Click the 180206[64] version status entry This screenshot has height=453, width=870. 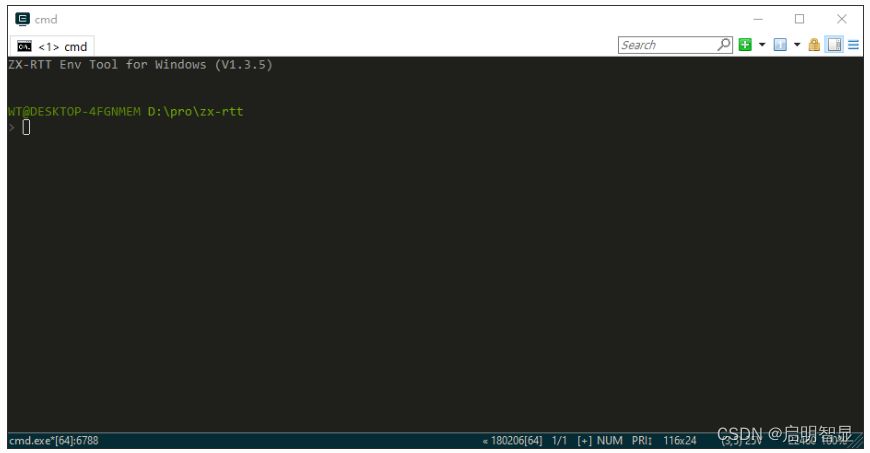tap(512, 441)
